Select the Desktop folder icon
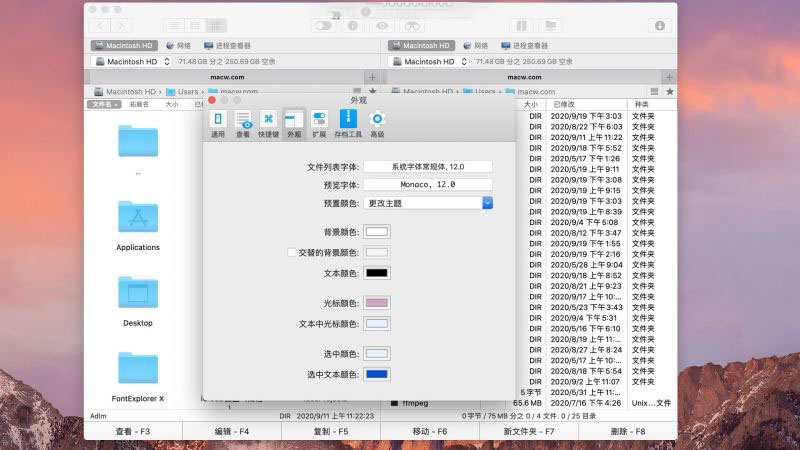Image resolution: width=800 pixels, height=450 pixels. (138, 292)
